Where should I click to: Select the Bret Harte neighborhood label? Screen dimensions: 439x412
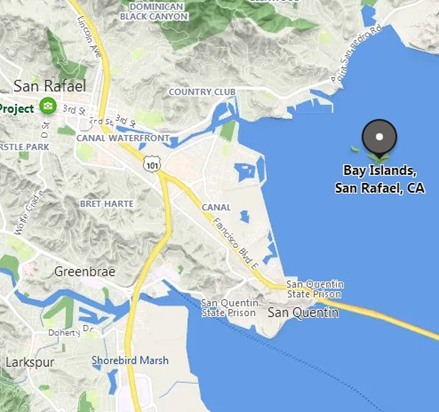(x=107, y=204)
